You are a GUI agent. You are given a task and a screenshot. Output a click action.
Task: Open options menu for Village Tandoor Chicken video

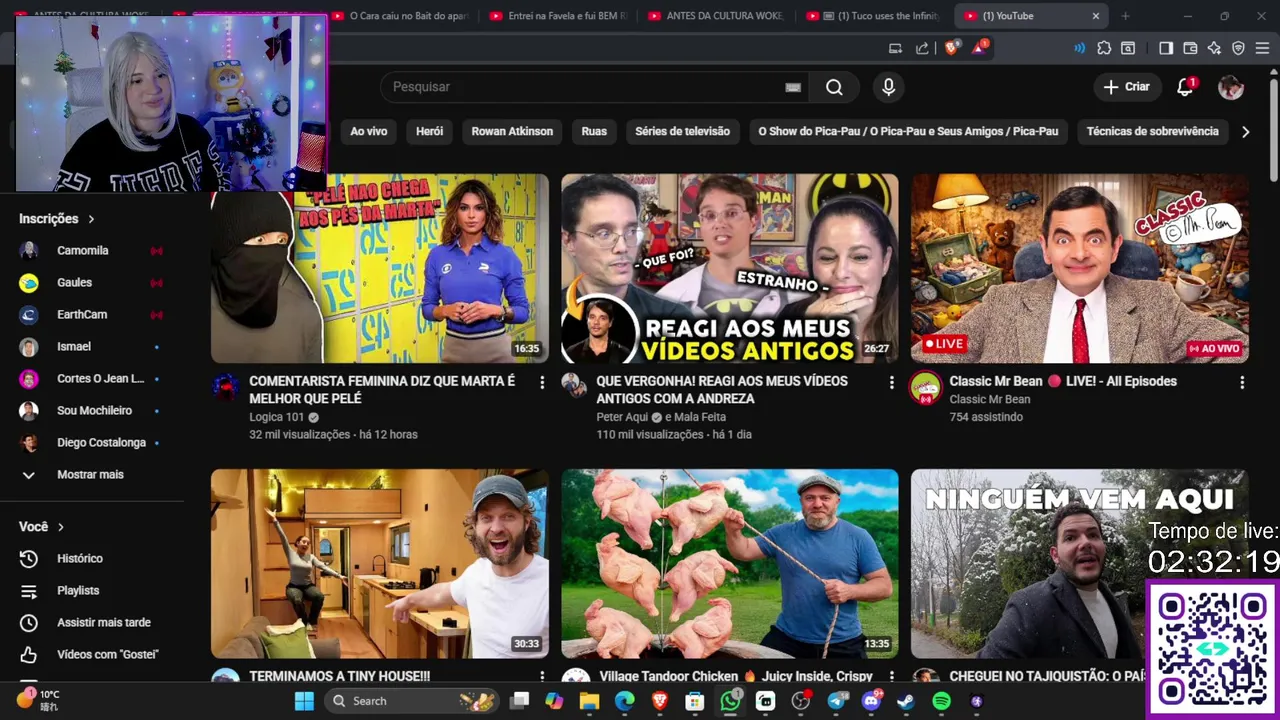coord(891,677)
